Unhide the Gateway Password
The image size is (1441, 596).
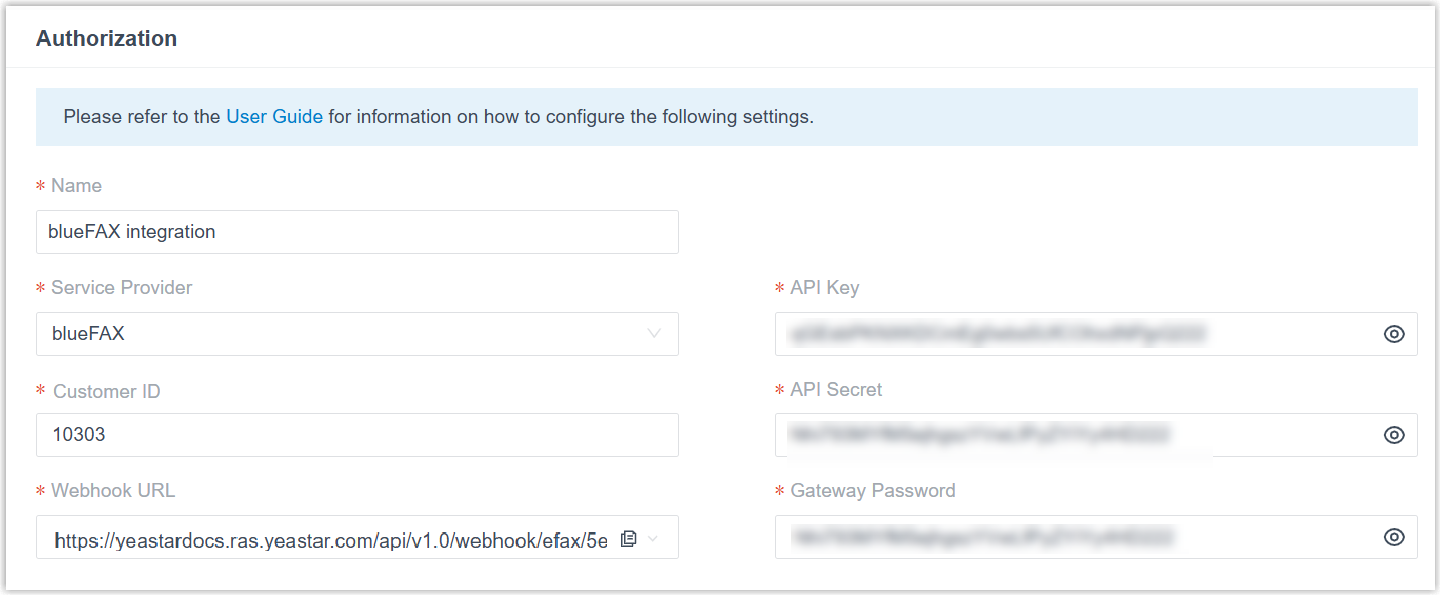click(x=1394, y=537)
